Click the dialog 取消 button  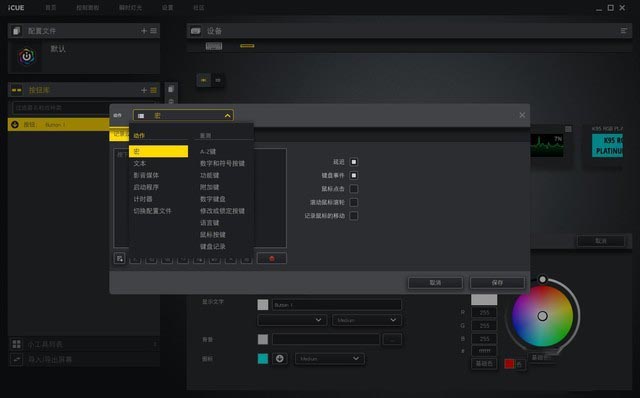(x=435, y=282)
